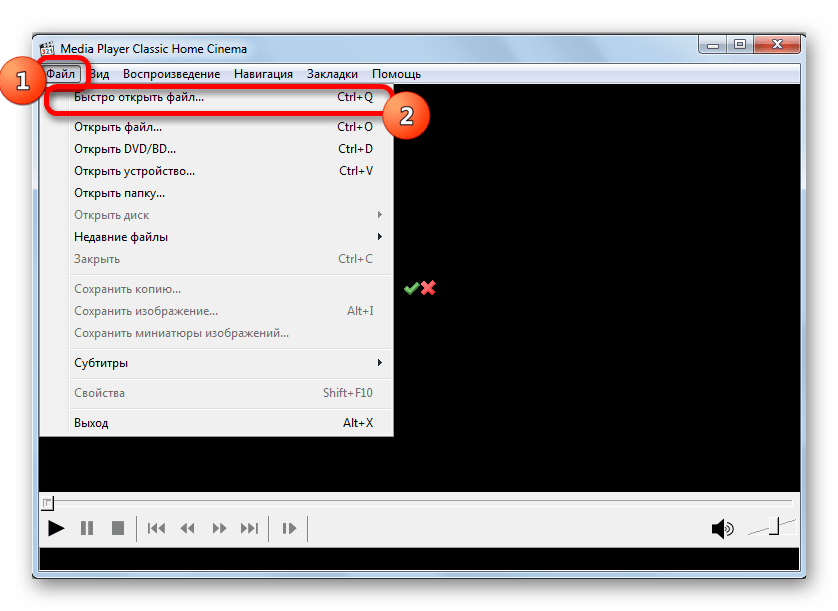Open the Файл menu
This screenshot has height=611, width=838.
pyautogui.click(x=61, y=74)
